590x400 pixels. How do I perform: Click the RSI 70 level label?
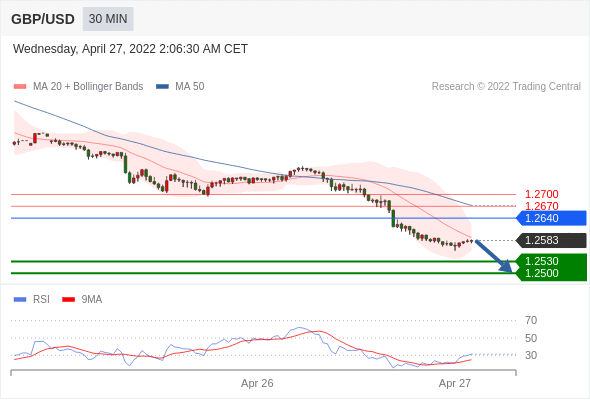pos(531,321)
